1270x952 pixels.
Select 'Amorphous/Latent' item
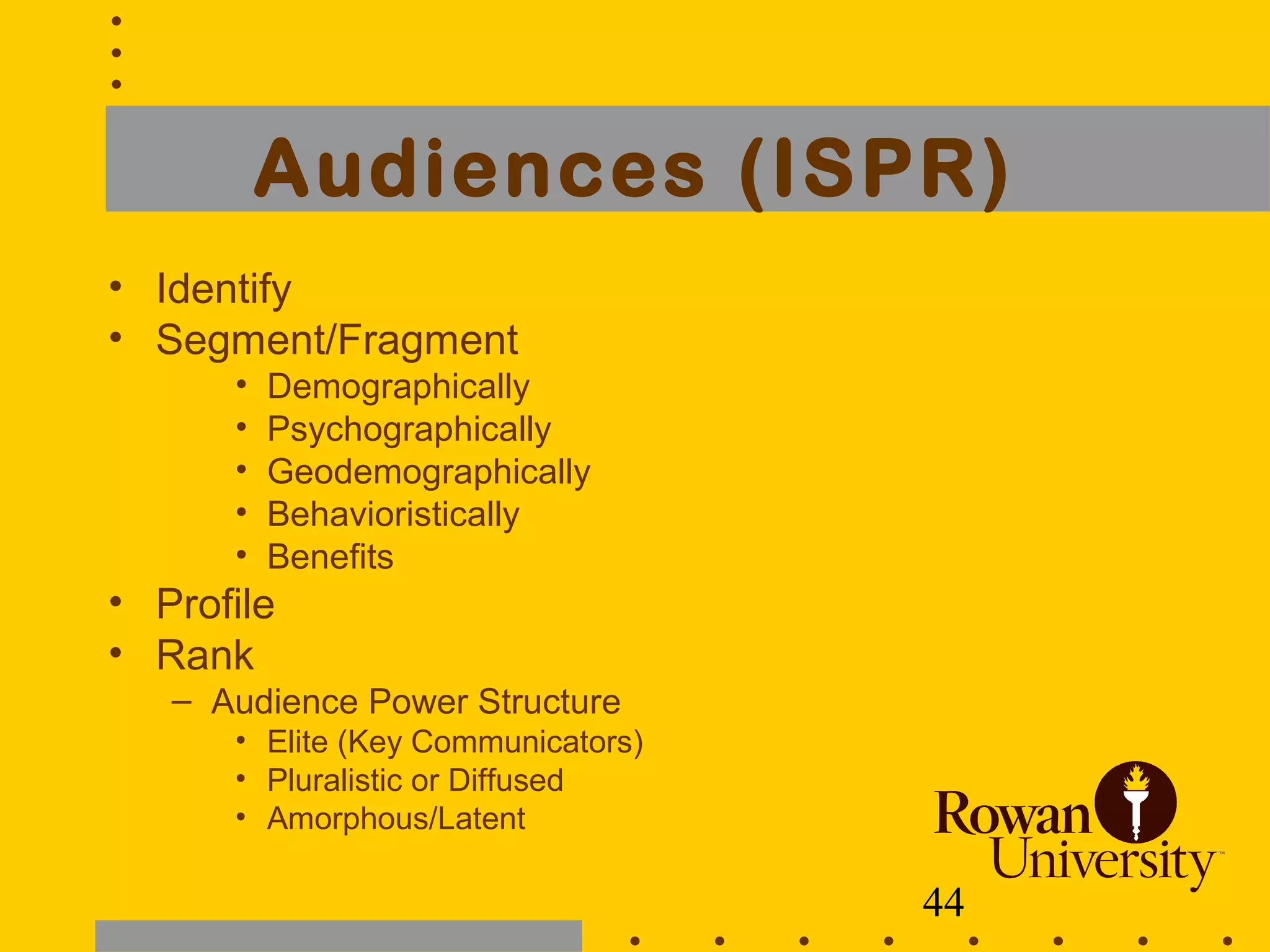pyautogui.click(x=396, y=819)
